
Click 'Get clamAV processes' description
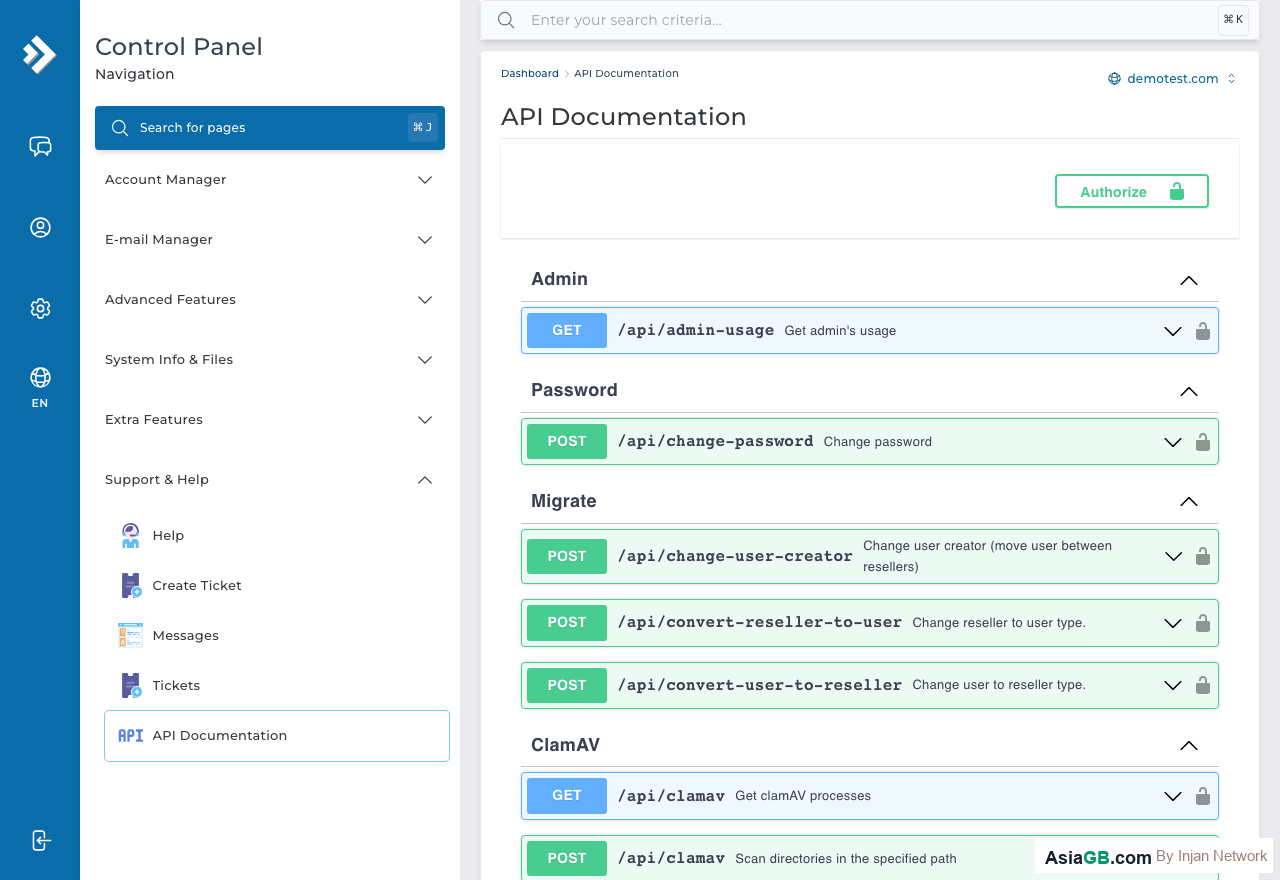click(803, 796)
